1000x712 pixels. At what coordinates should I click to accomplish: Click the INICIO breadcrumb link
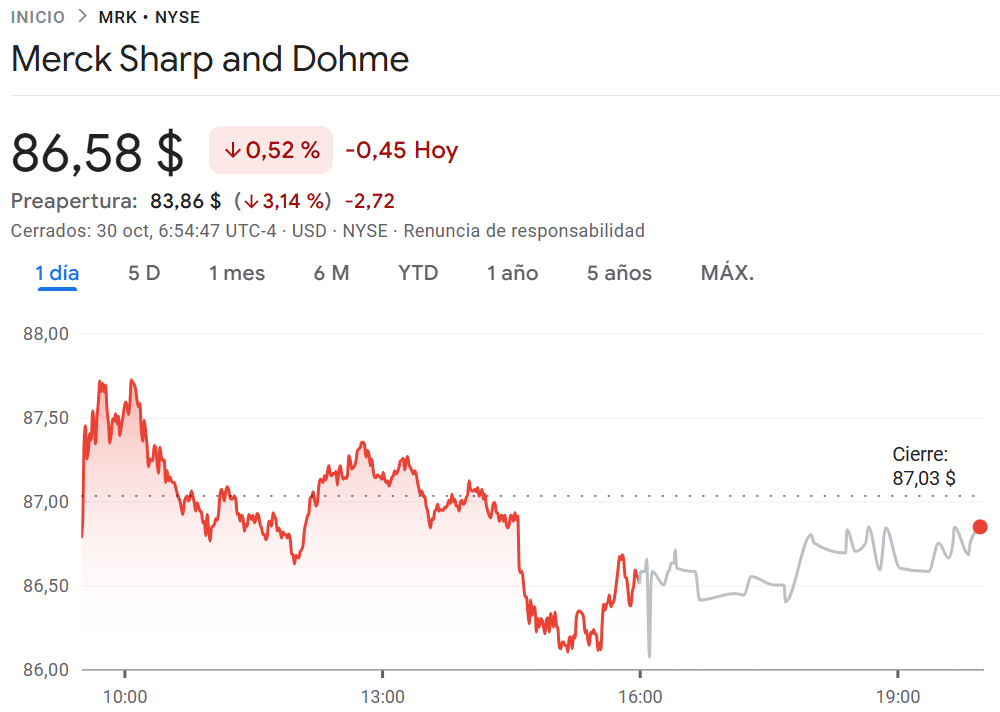pos(37,17)
